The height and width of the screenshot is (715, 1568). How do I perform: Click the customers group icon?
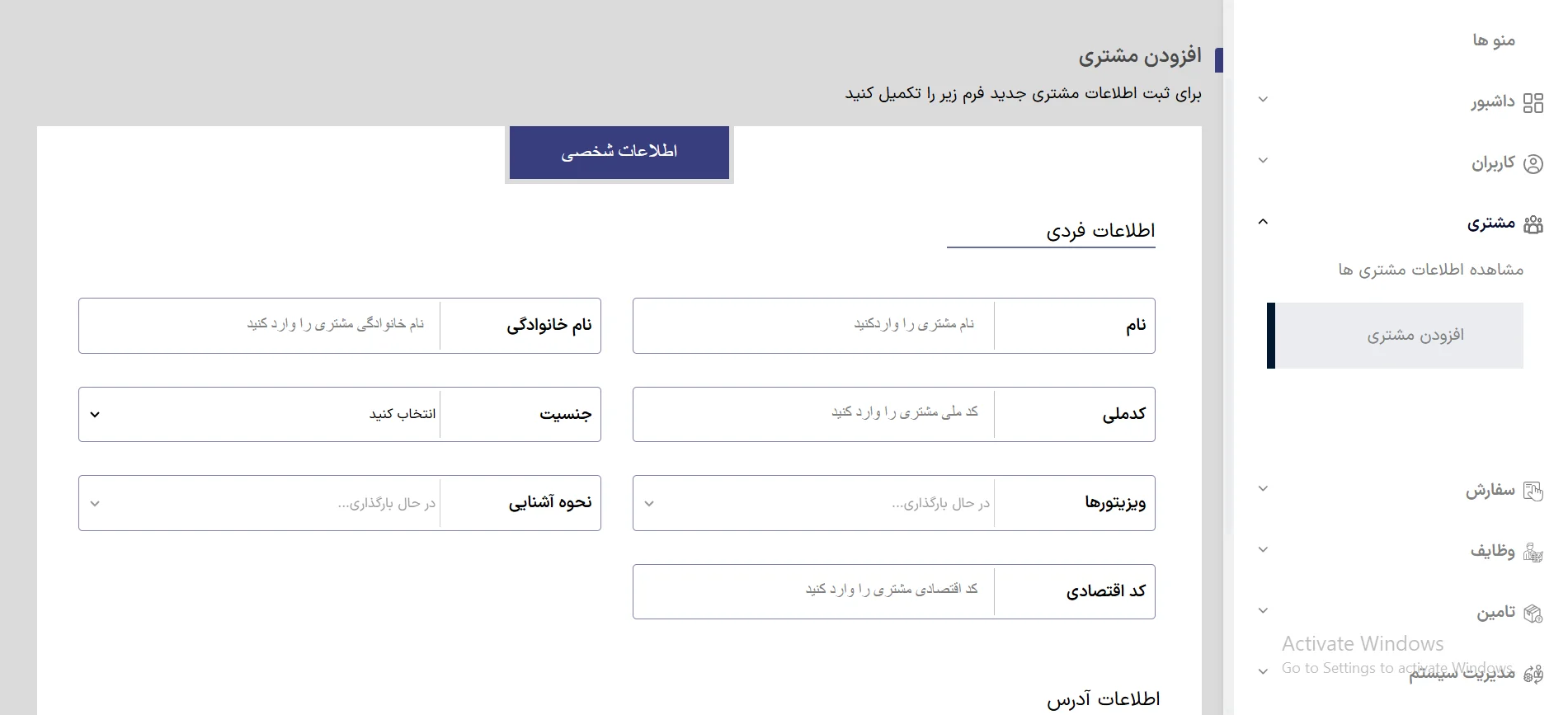pyautogui.click(x=1533, y=224)
